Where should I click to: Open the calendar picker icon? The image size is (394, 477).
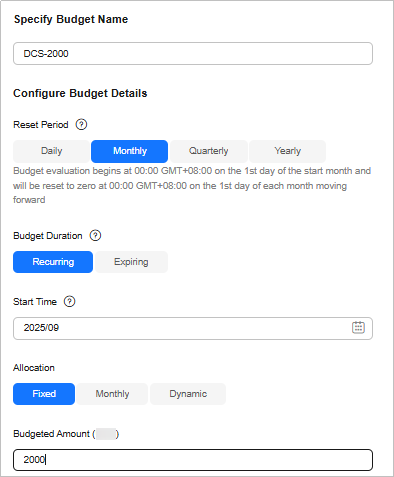click(x=358, y=328)
